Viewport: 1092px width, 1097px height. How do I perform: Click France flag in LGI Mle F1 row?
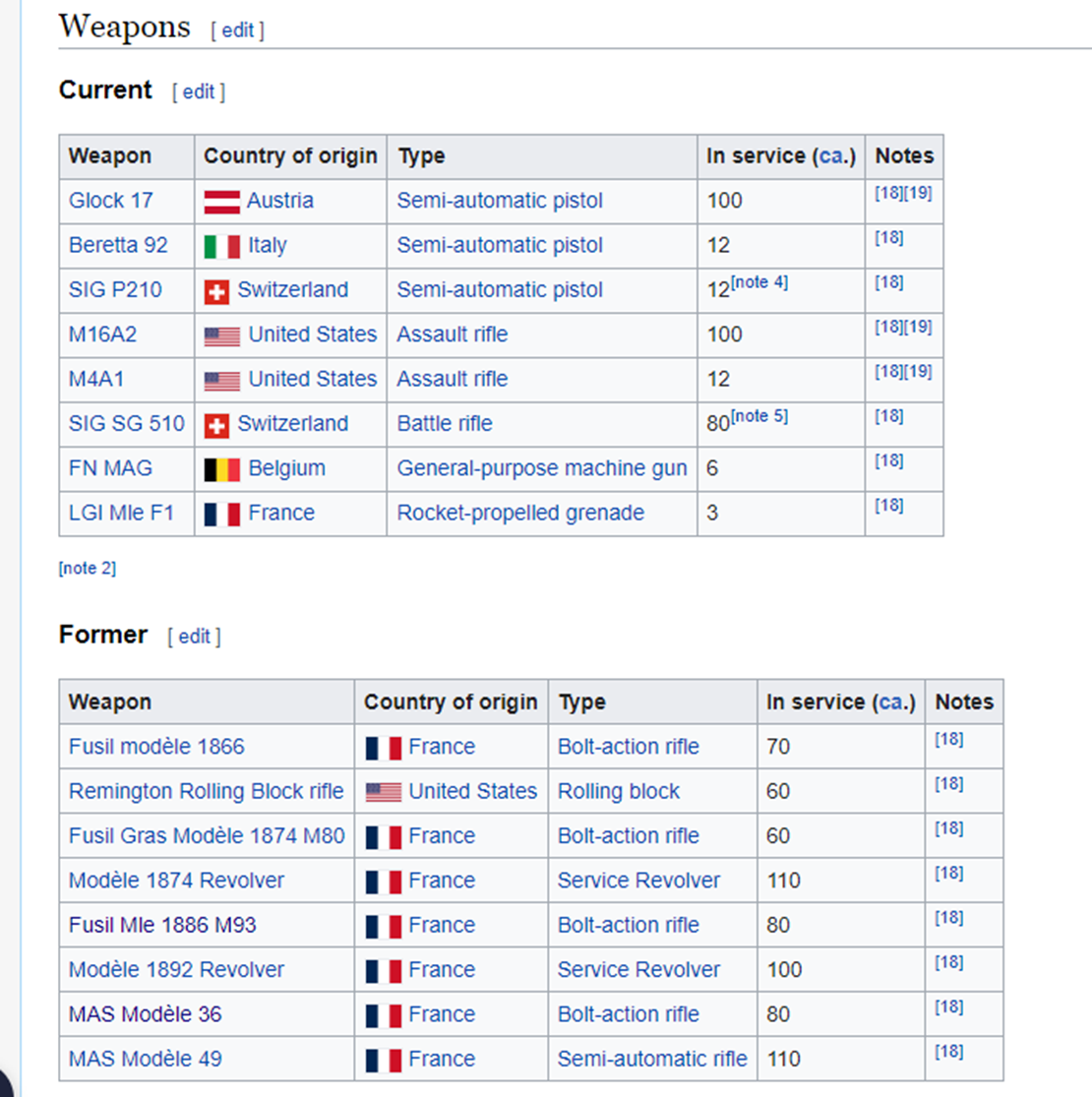(221, 515)
